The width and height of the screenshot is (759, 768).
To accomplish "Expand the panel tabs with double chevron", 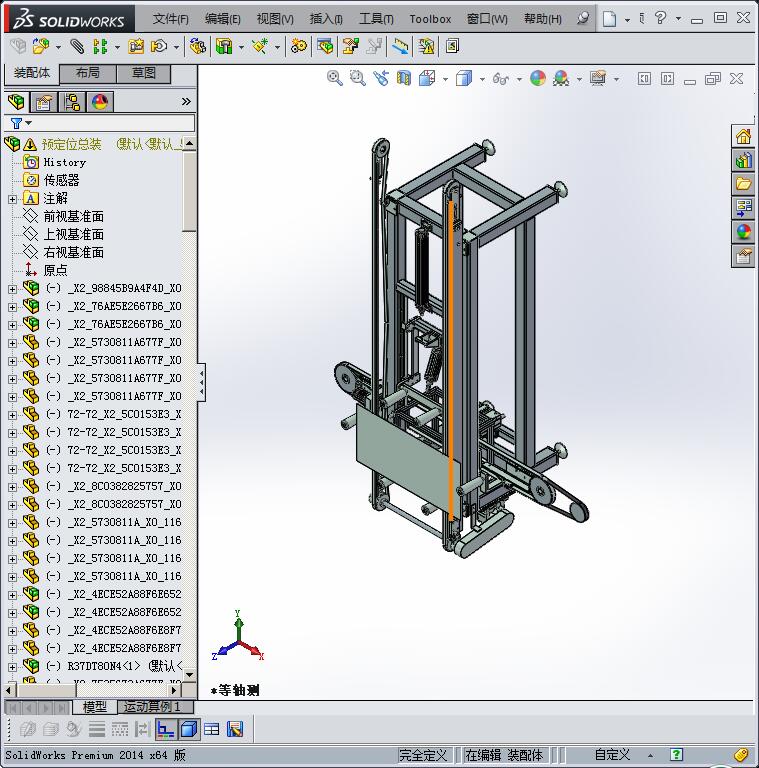I will (186, 101).
